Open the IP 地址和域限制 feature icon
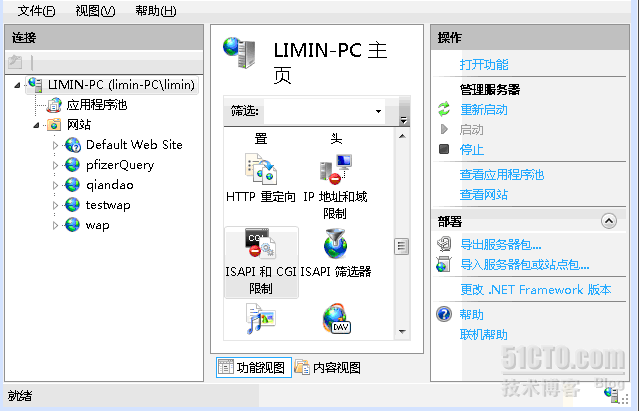The height and width of the screenshot is (411, 639). click(335, 169)
